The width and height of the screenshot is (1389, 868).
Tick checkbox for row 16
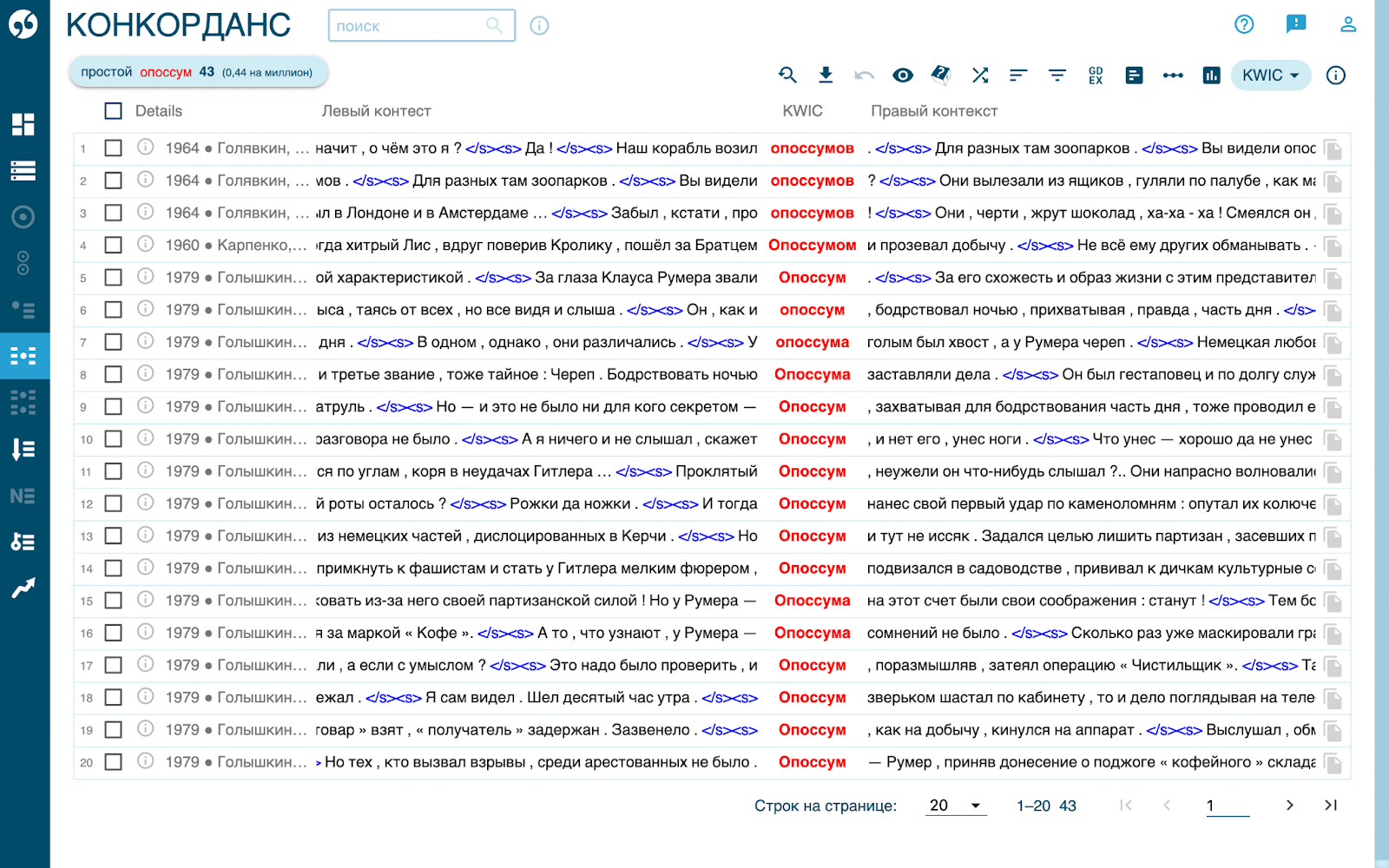113,633
